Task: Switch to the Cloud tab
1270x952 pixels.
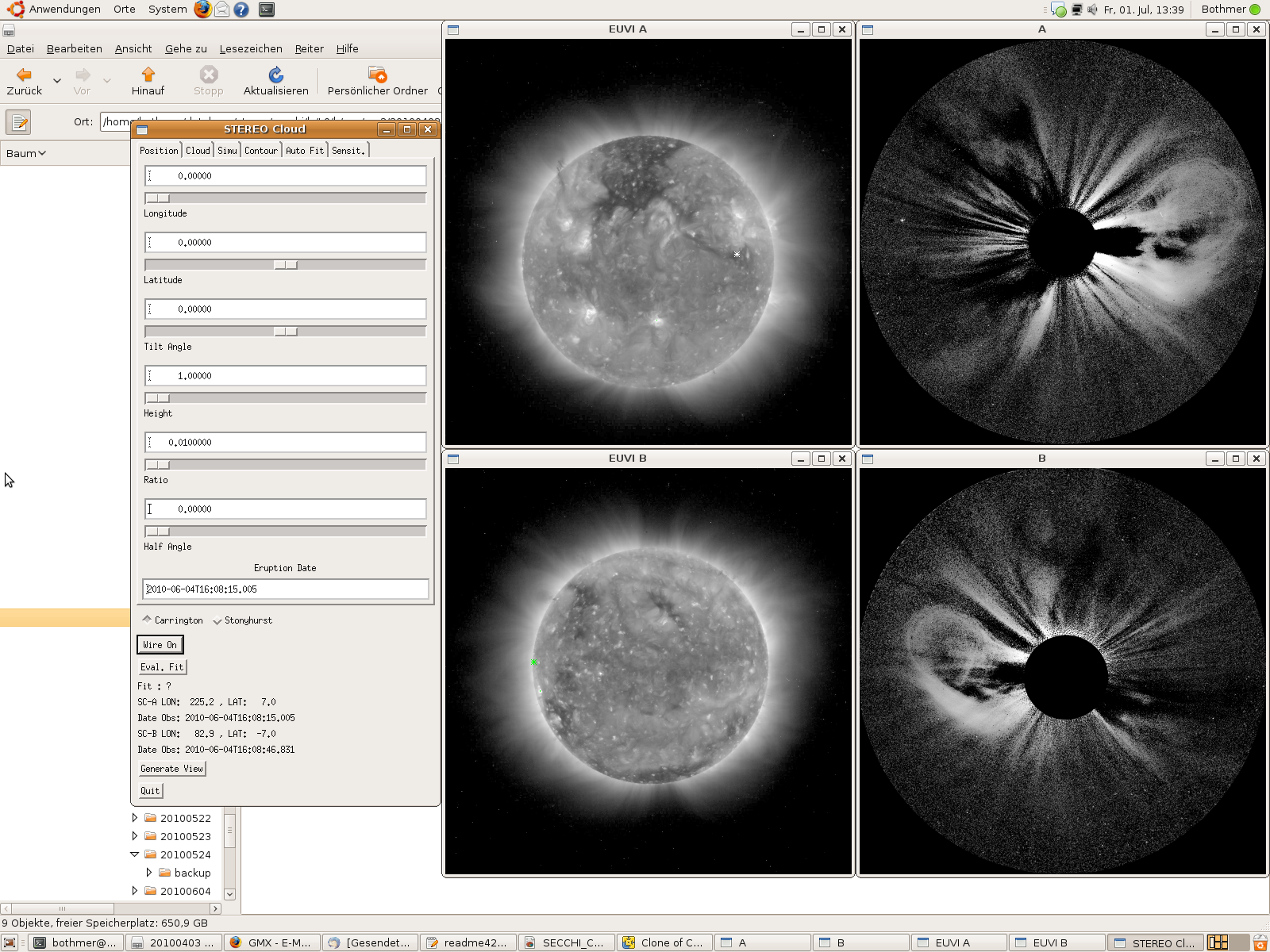Action: pyautogui.click(x=198, y=151)
